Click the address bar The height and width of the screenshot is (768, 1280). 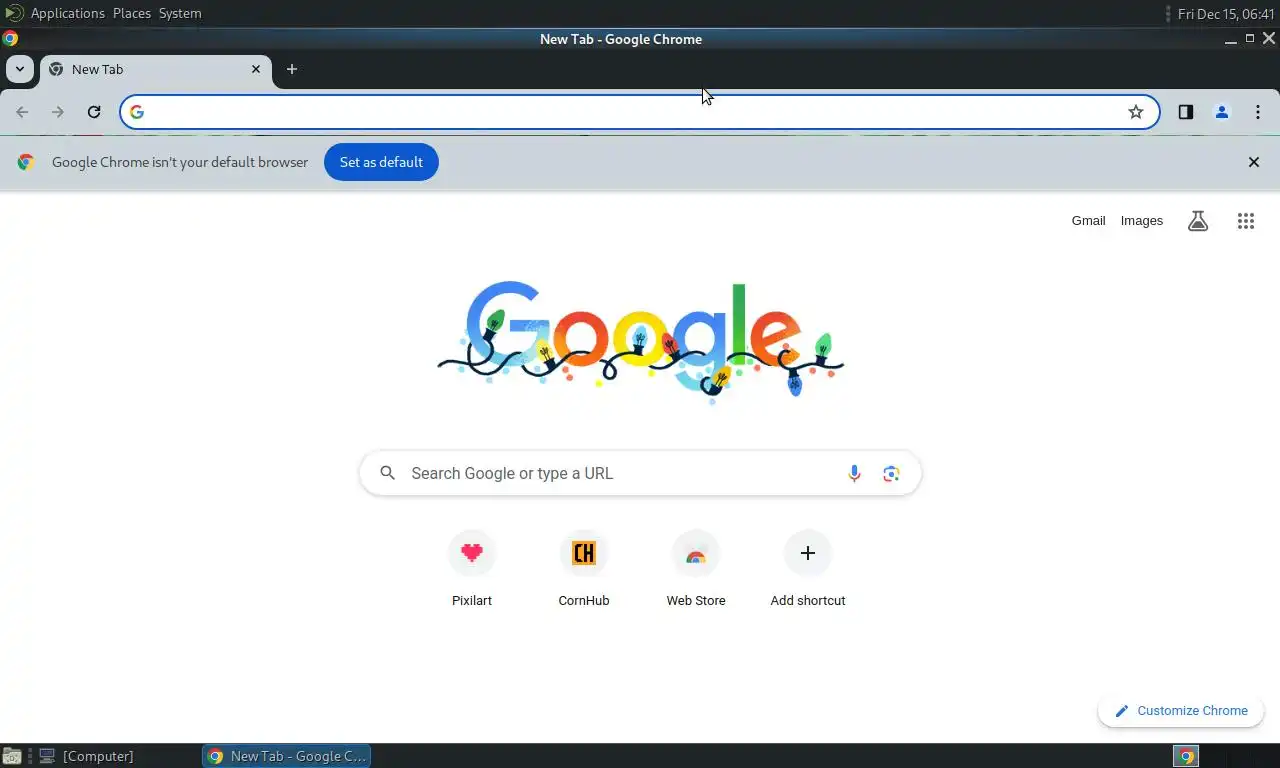coord(640,112)
